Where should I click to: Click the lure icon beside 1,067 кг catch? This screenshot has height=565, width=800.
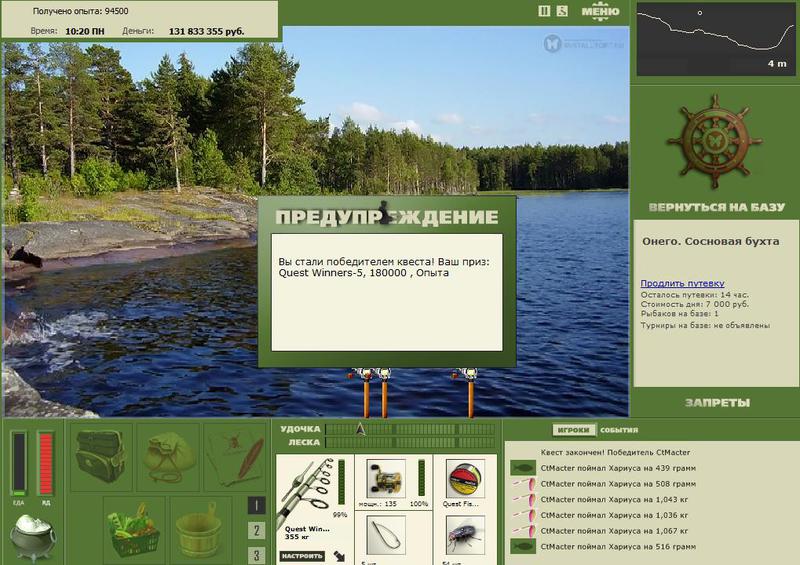coord(523,531)
